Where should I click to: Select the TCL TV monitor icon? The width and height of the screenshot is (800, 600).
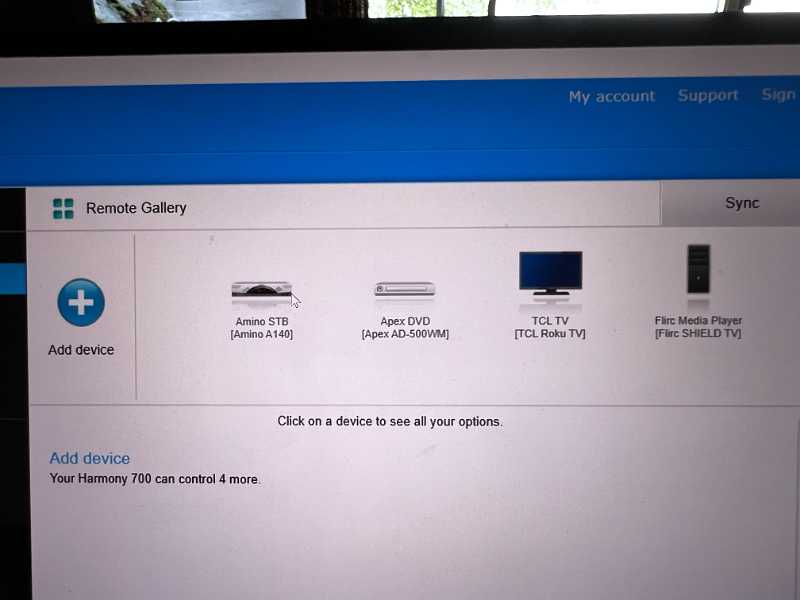[550, 274]
